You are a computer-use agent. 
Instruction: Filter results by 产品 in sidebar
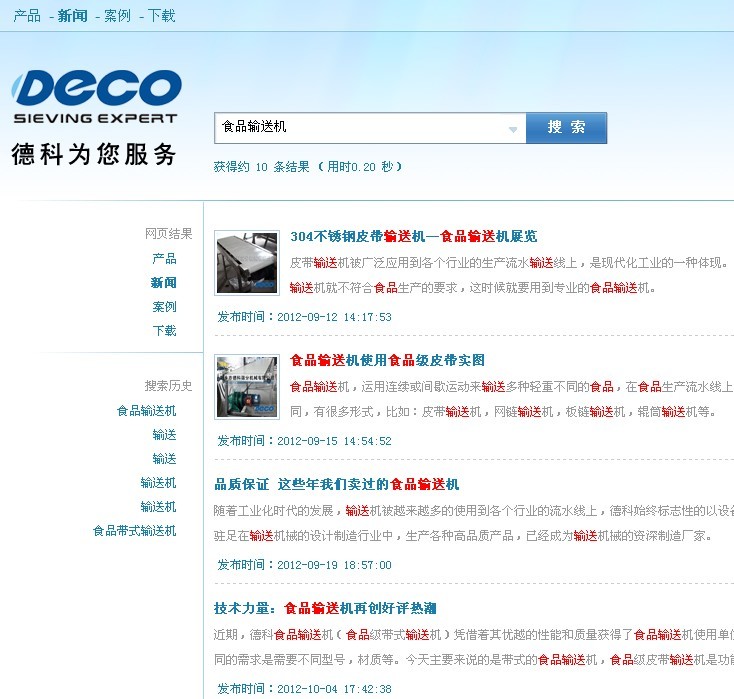(164, 259)
